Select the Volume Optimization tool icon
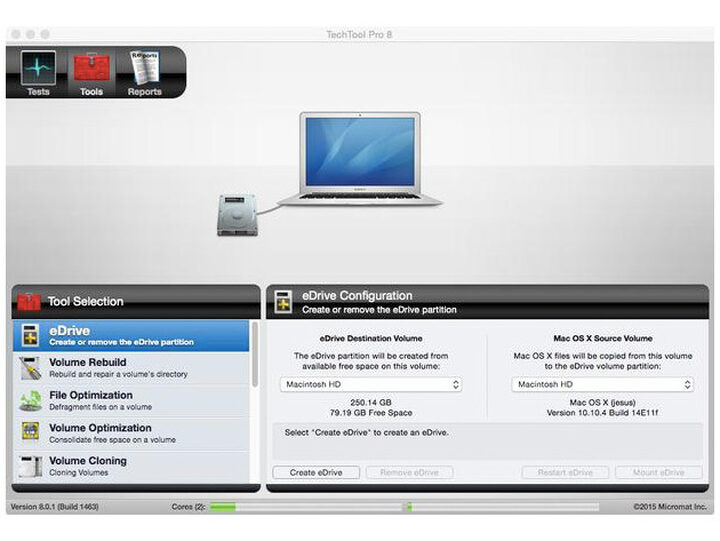The width and height of the screenshot is (720, 541). tap(31, 434)
